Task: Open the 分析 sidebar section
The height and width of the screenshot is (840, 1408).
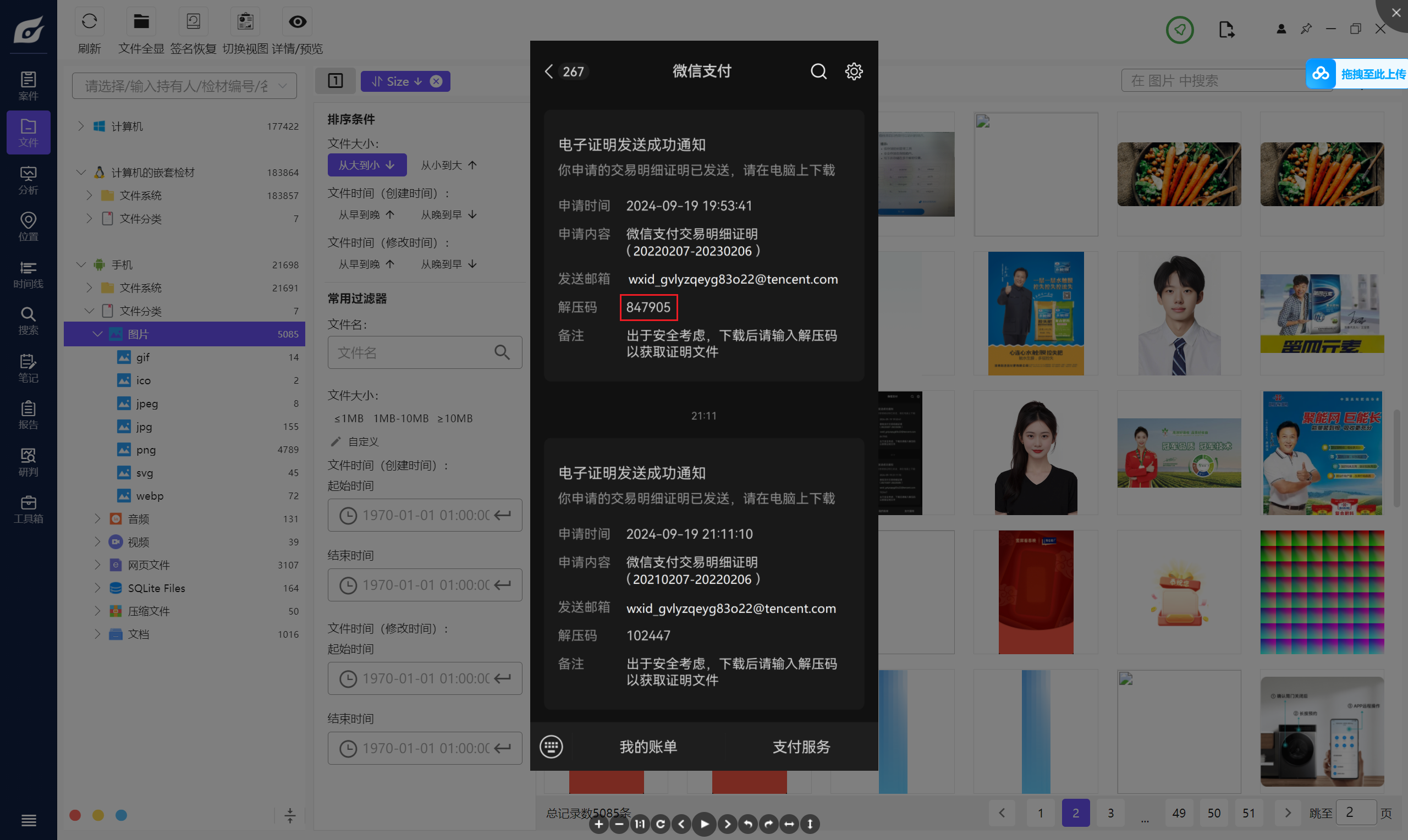Action: coord(28,180)
